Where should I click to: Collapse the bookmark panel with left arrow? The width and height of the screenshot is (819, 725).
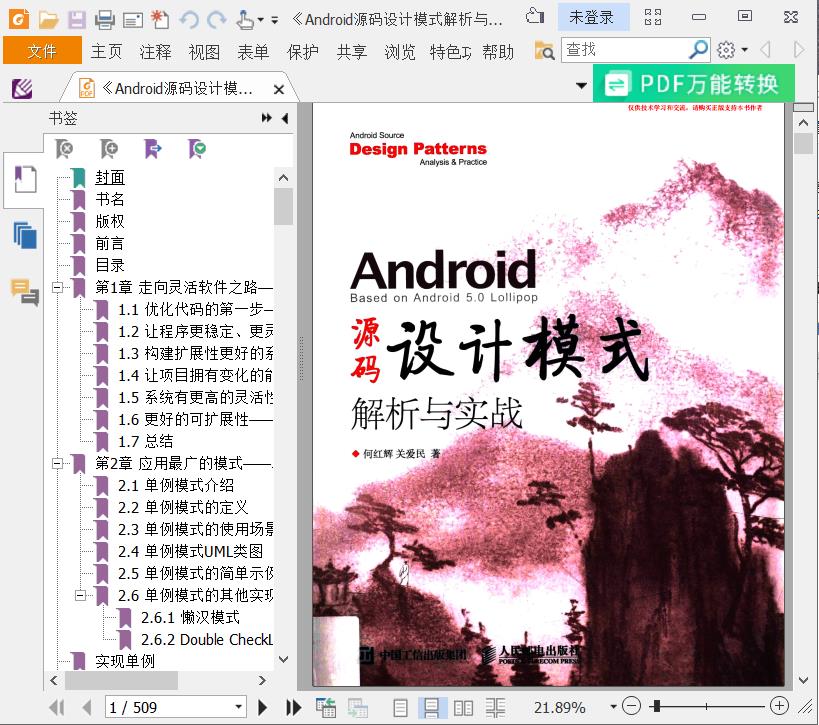pos(285,119)
